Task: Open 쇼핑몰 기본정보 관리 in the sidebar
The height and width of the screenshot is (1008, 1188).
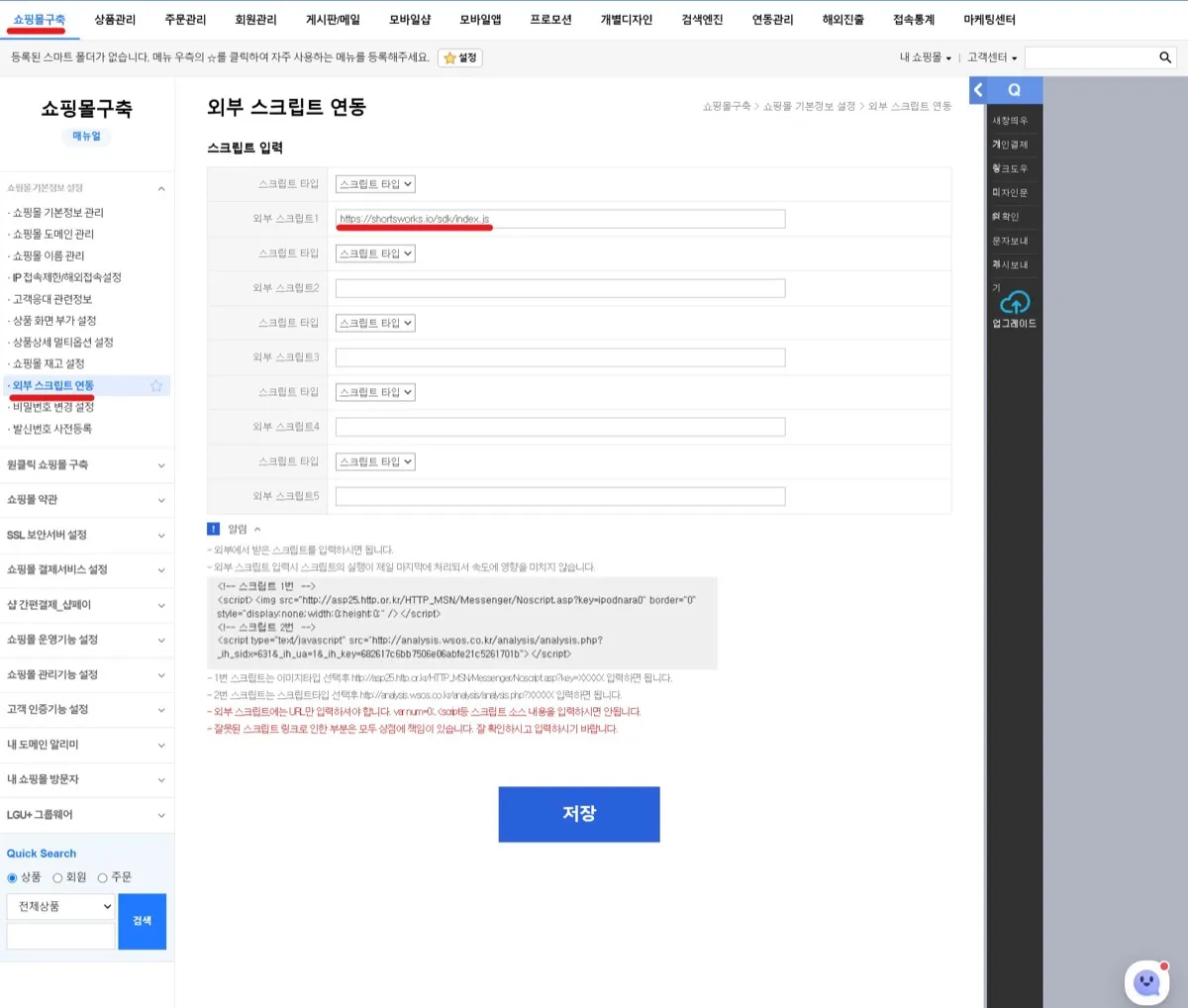Action: point(57,213)
